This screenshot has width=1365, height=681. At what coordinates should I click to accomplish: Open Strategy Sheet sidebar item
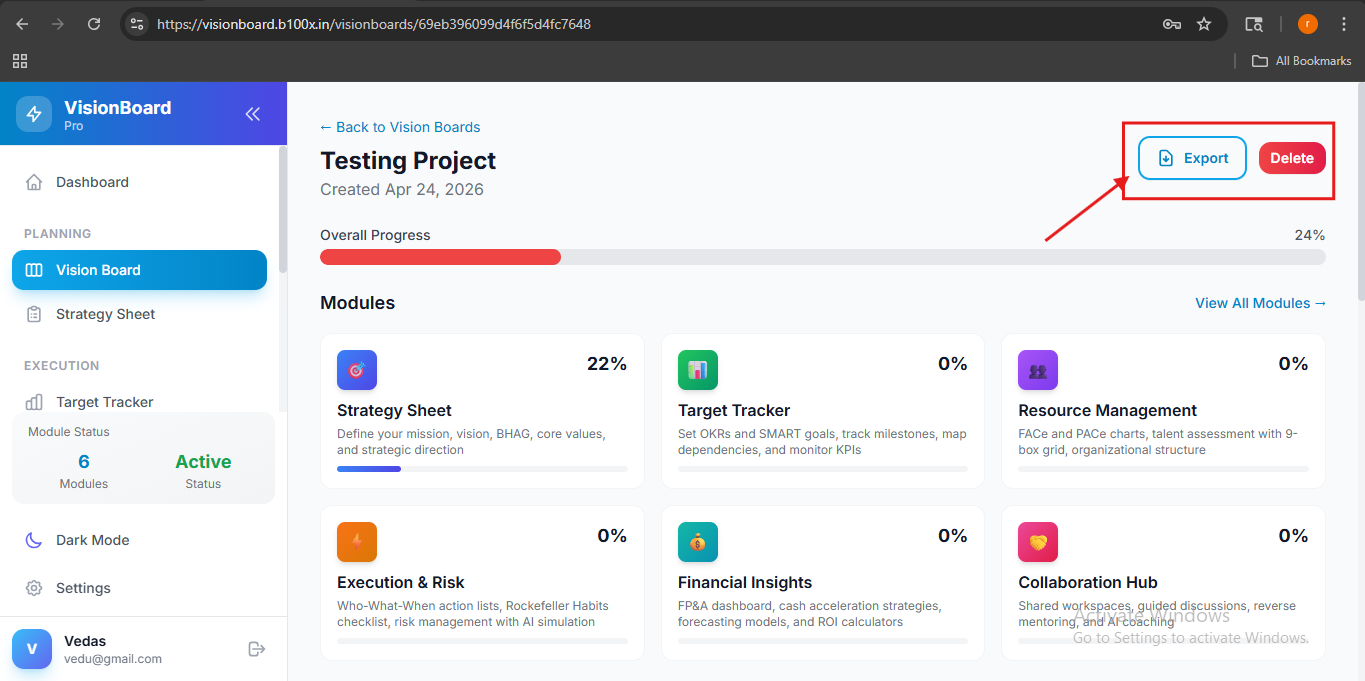pos(139,314)
